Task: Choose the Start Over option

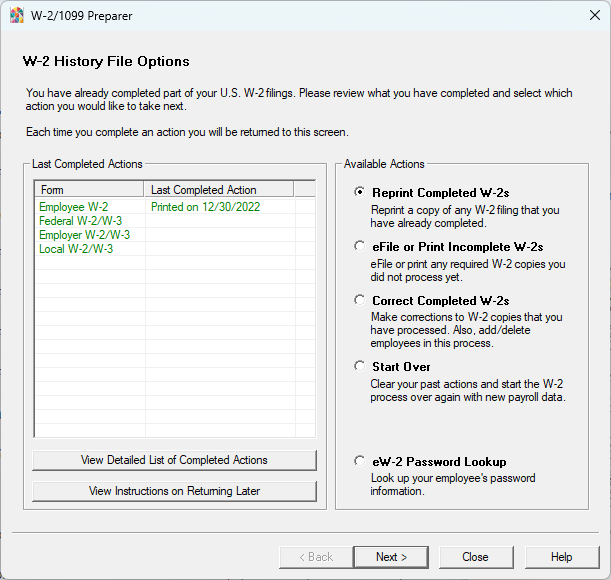Action: point(360,366)
